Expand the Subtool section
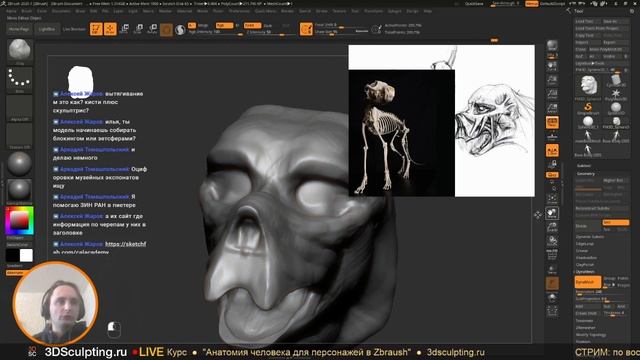Screen dimensions: 640x360 pos(584,166)
